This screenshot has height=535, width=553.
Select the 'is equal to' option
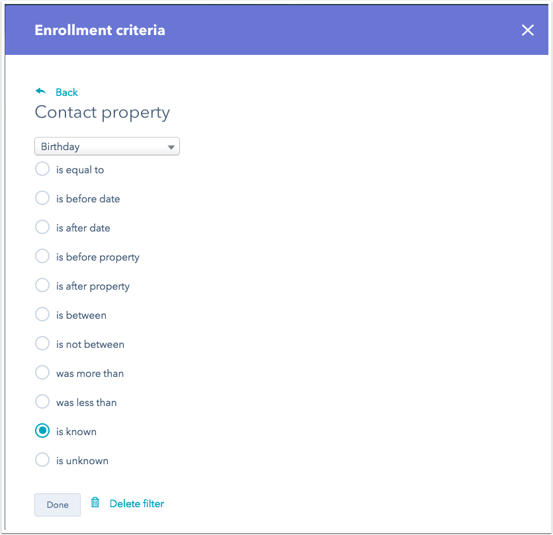pos(42,169)
